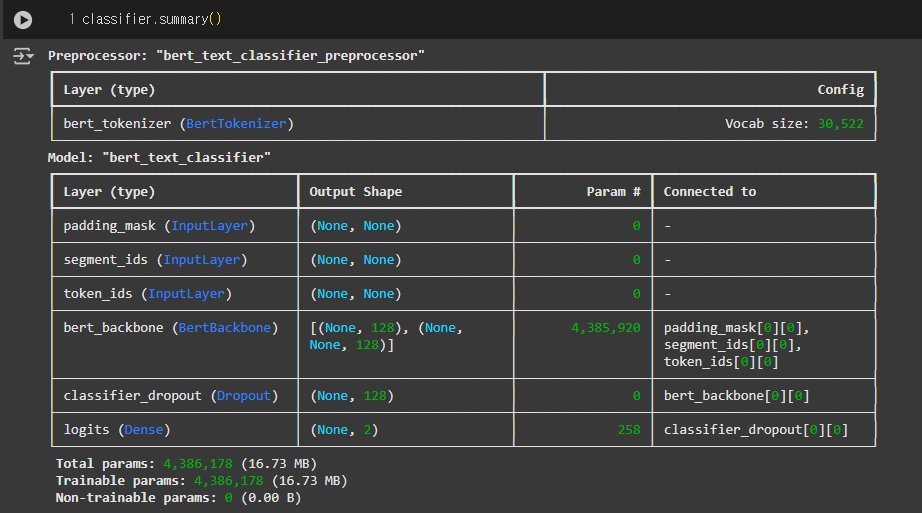
Task: Run the classifier.summary() cell
Action: tap(23, 20)
